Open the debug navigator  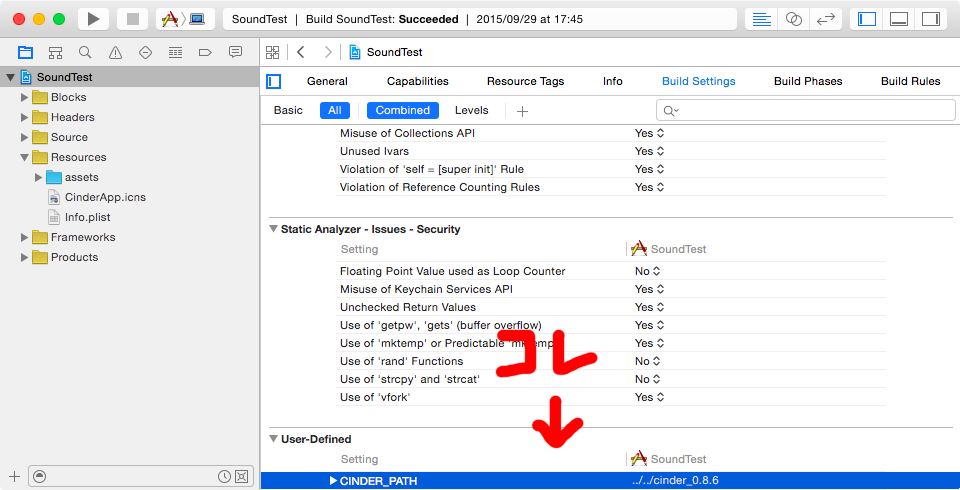pos(175,52)
